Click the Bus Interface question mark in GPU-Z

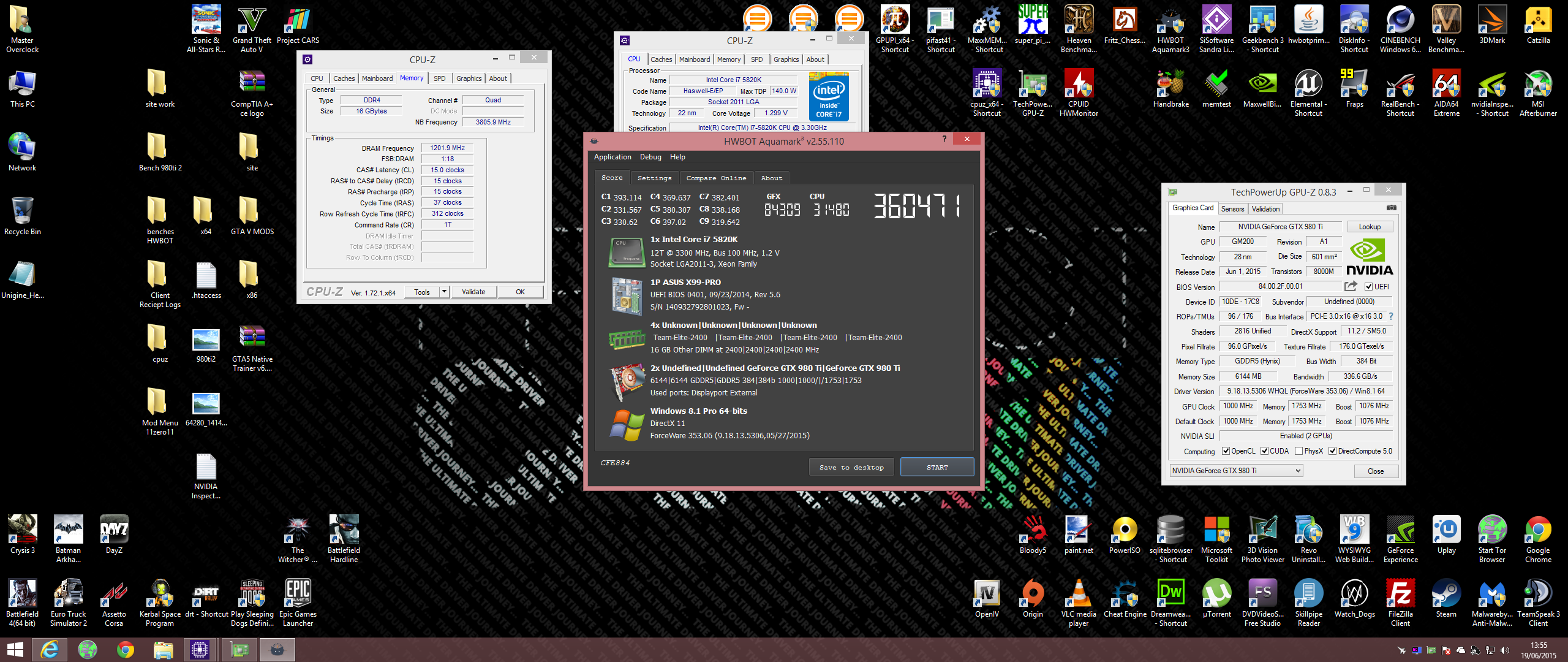tap(1390, 316)
